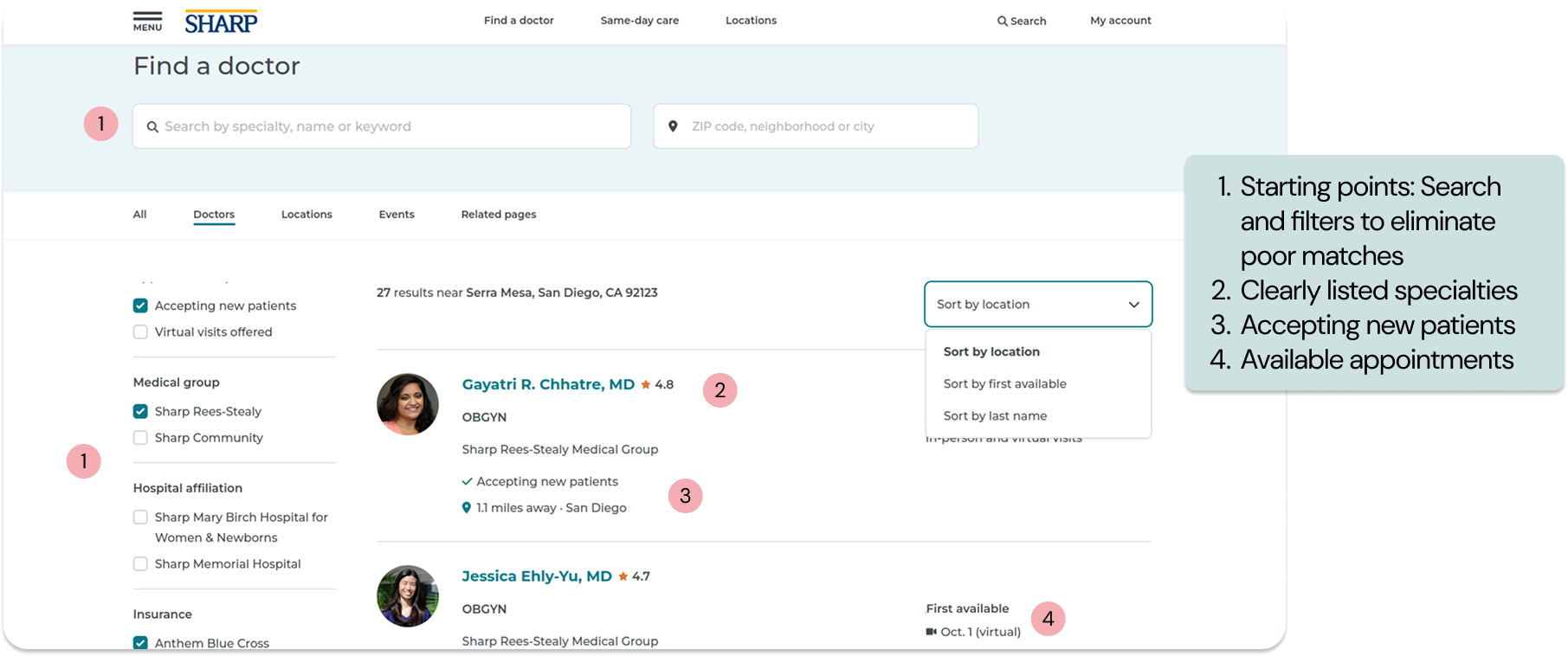This screenshot has width=1568, height=656.
Task: Check Sharp Memorial Hospital affiliation
Action: 140,564
